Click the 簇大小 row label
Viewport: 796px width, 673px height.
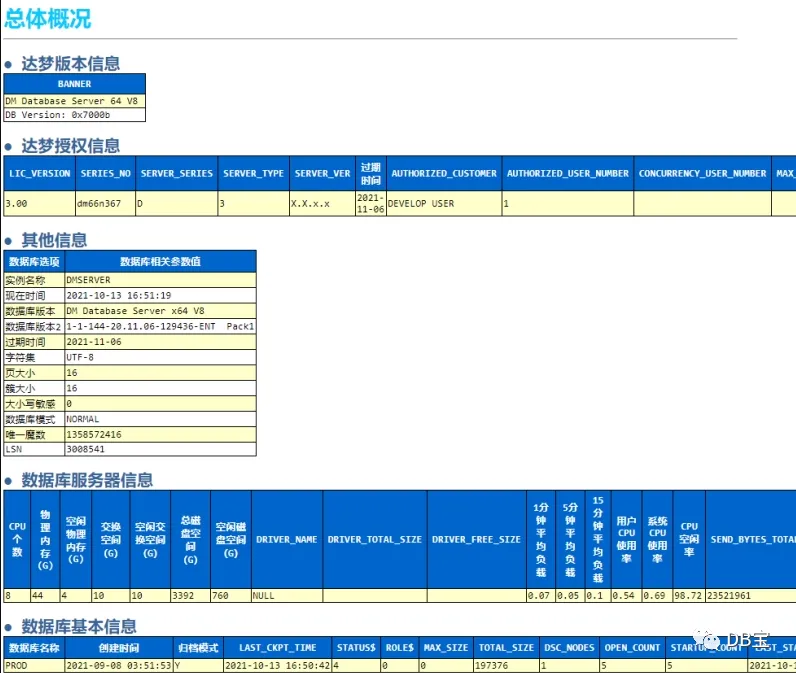[x=34, y=388]
